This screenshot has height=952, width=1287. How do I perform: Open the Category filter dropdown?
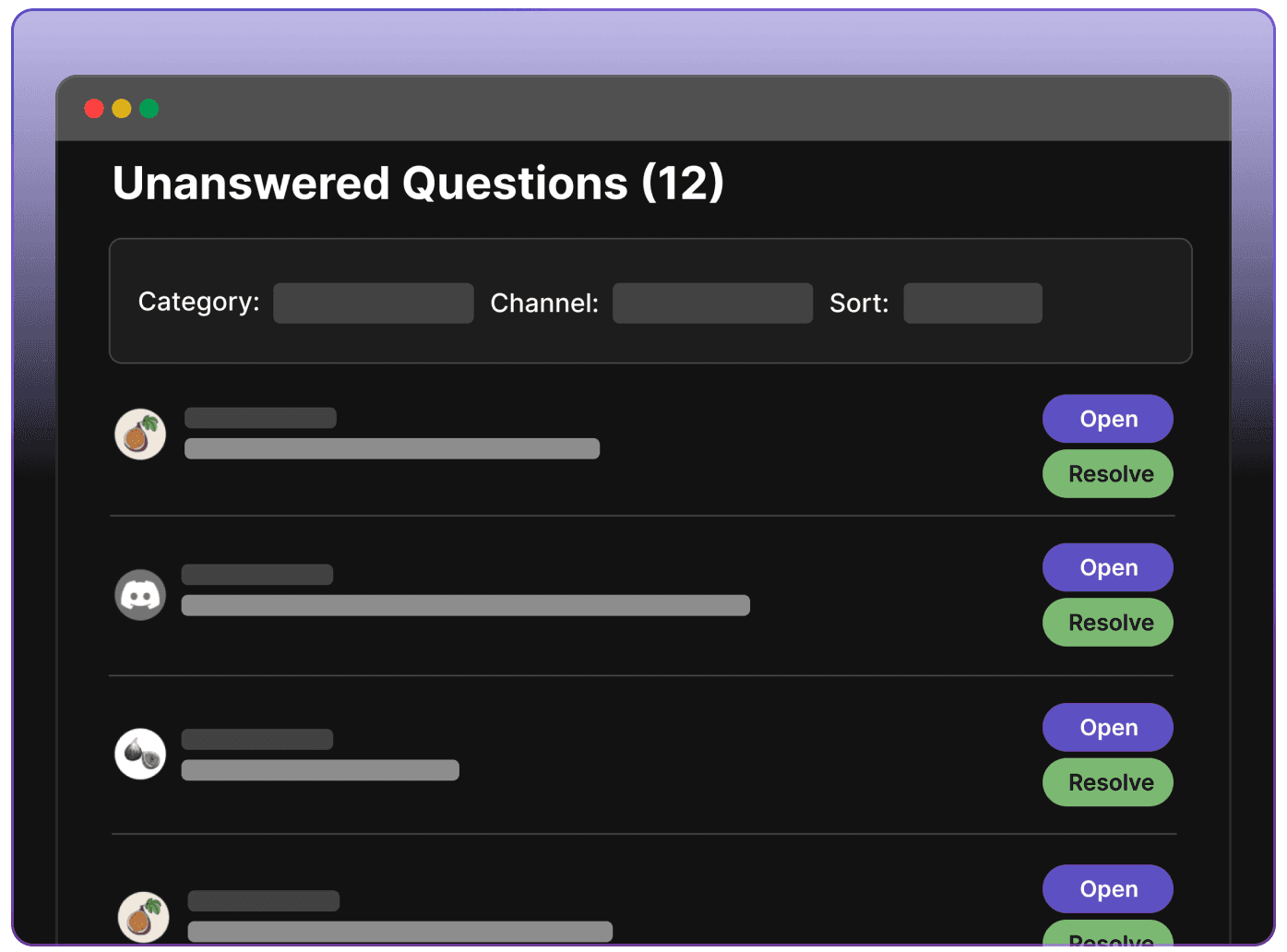(x=373, y=303)
